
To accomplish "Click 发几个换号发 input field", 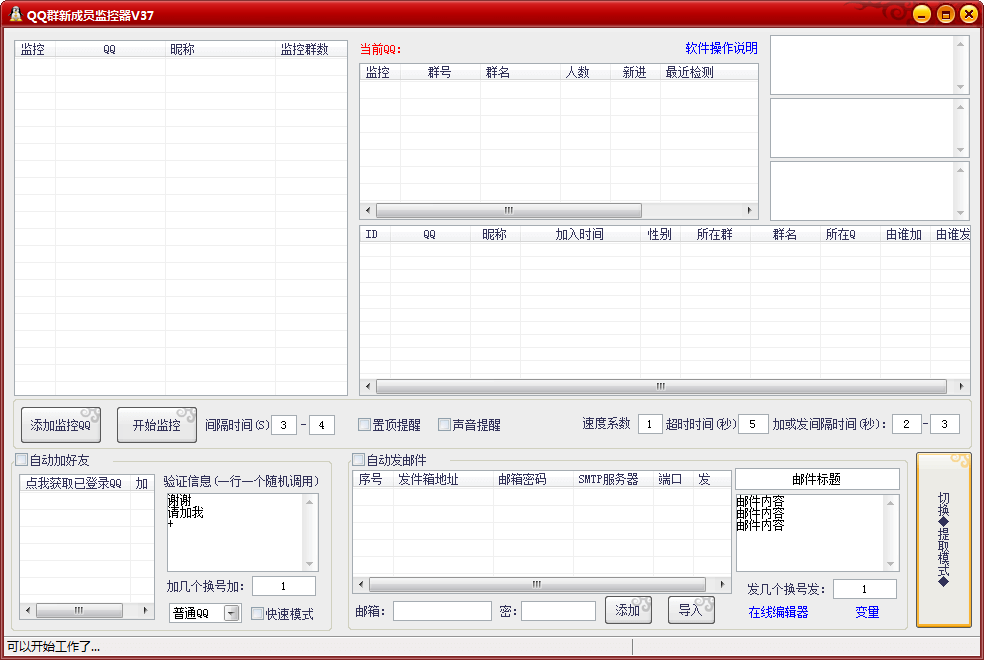I will click(x=865, y=589).
